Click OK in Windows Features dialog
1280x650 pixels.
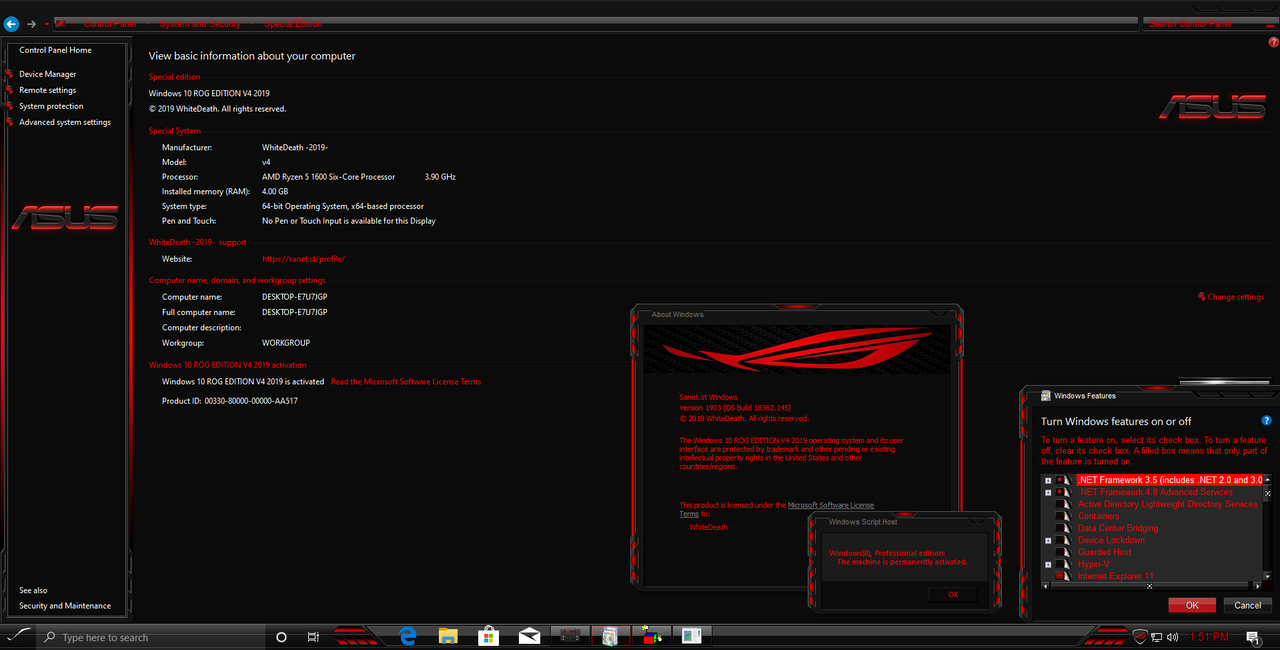tap(1192, 605)
